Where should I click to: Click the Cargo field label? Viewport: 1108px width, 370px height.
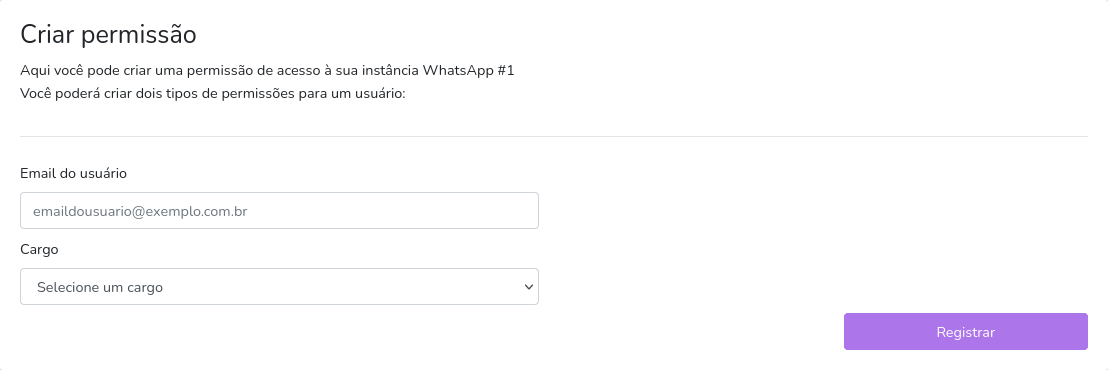[x=40, y=250]
